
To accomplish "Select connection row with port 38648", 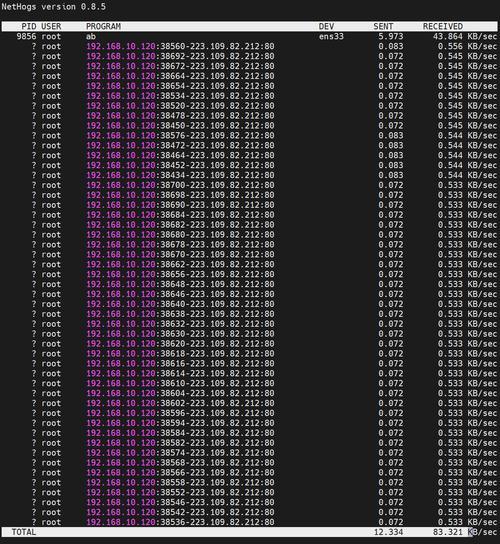I will click(x=250, y=284).
